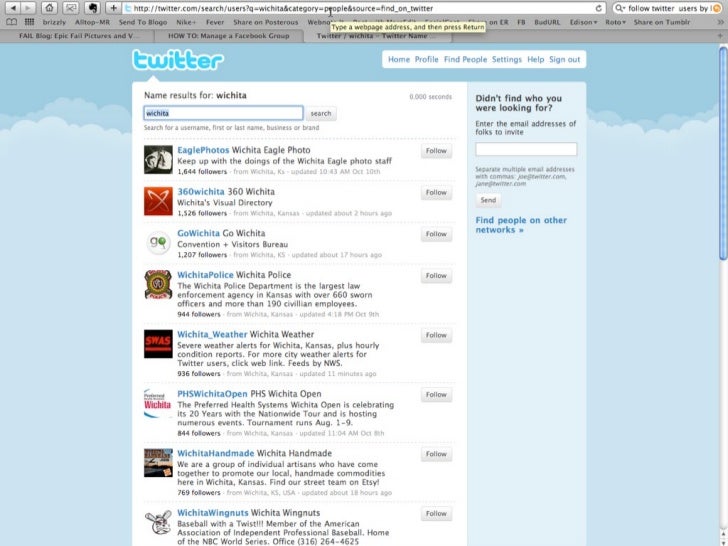
Task: Follow WichitaPolice
Action: [436, 276]
